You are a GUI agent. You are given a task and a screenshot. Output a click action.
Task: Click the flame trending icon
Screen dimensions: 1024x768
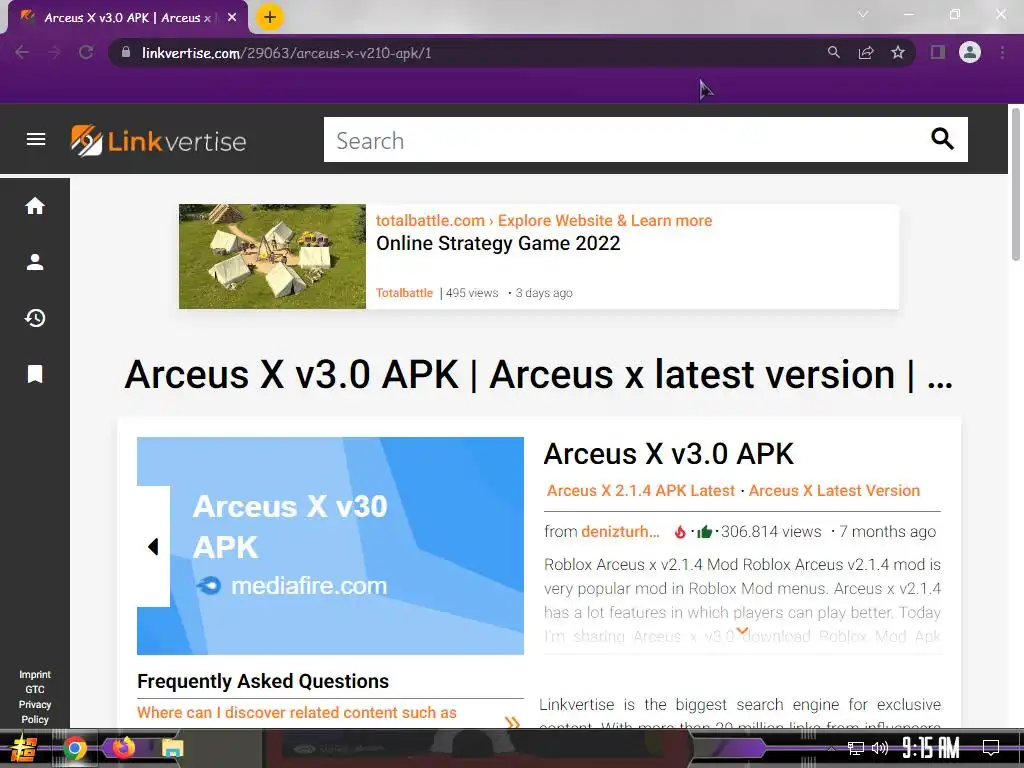680,532
